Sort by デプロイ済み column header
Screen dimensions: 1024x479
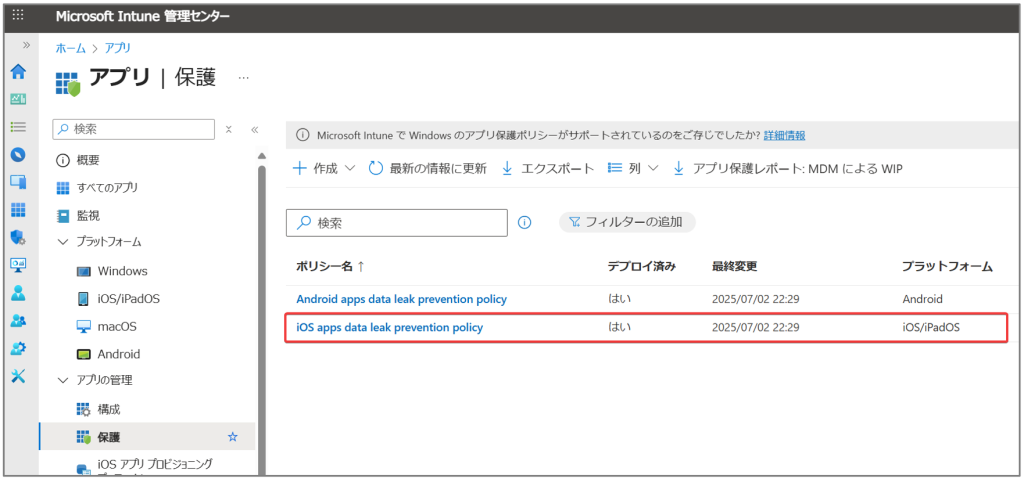point(641,267)
